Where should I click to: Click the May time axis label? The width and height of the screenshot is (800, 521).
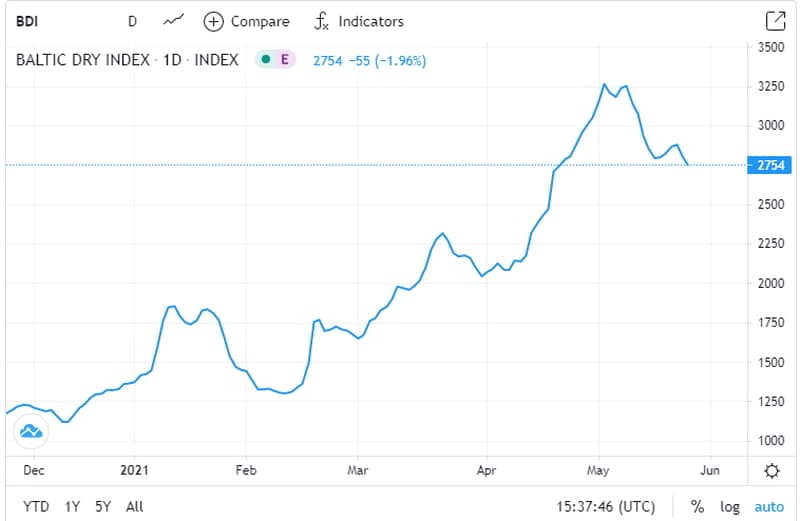(x=598, y=470)
